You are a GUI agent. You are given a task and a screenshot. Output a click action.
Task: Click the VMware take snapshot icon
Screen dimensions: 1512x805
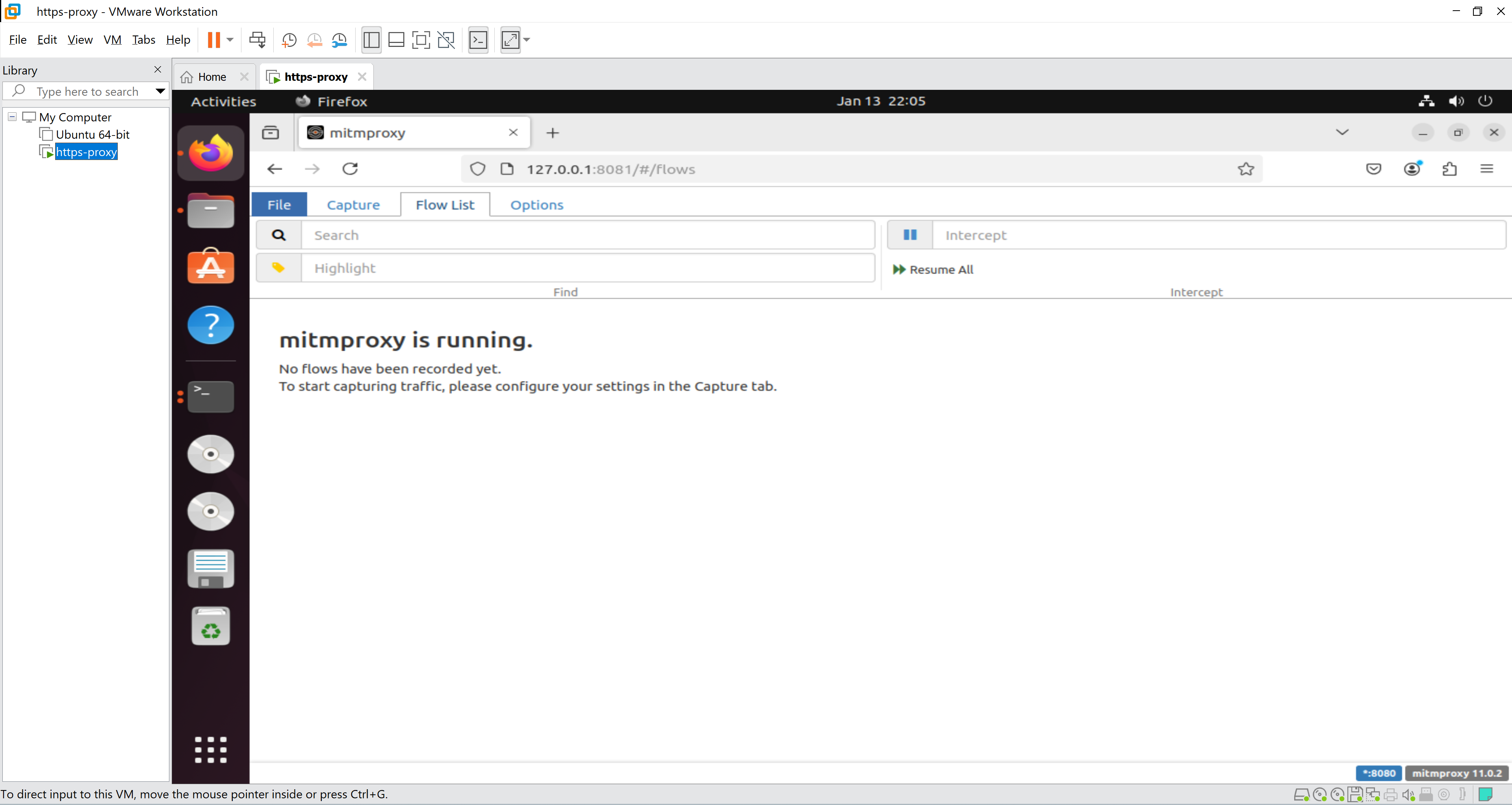289,40
